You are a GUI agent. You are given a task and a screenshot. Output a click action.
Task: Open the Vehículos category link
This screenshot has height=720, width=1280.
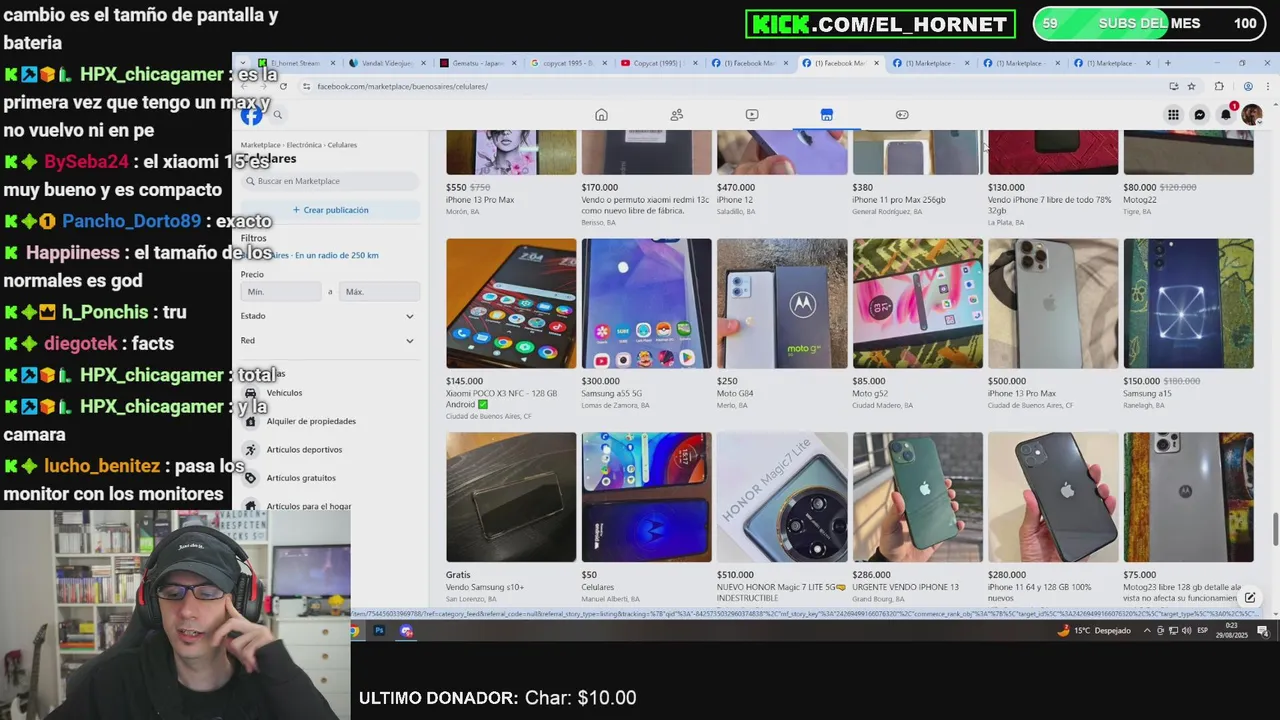click(x=284, y=393)
